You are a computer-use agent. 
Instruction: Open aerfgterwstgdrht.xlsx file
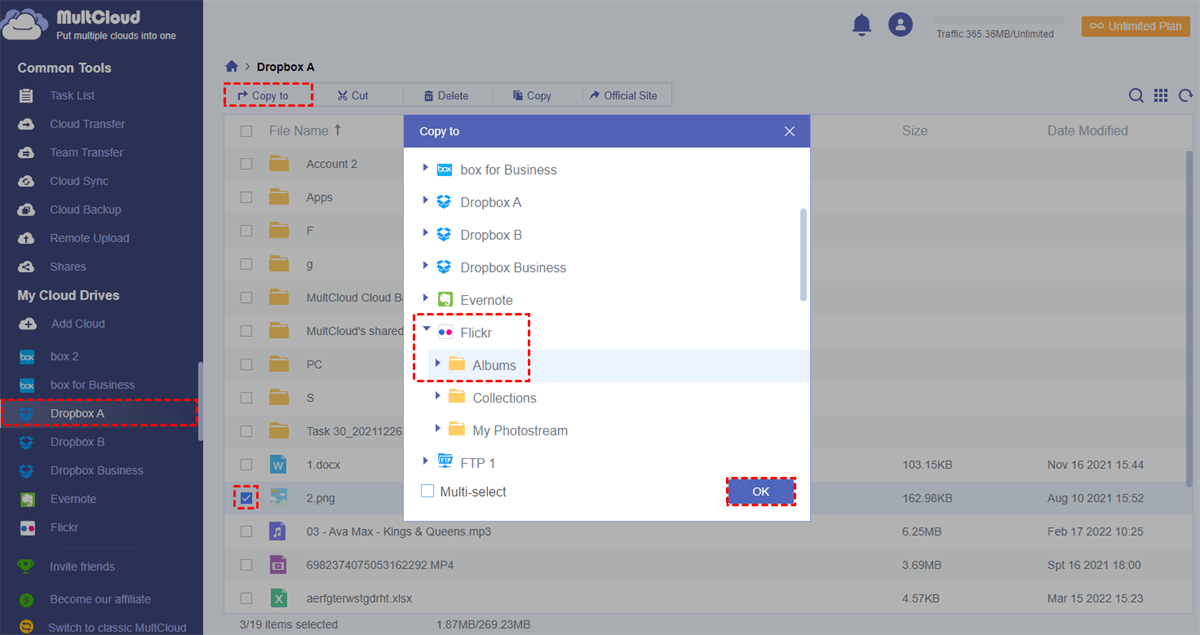point(359,599)
